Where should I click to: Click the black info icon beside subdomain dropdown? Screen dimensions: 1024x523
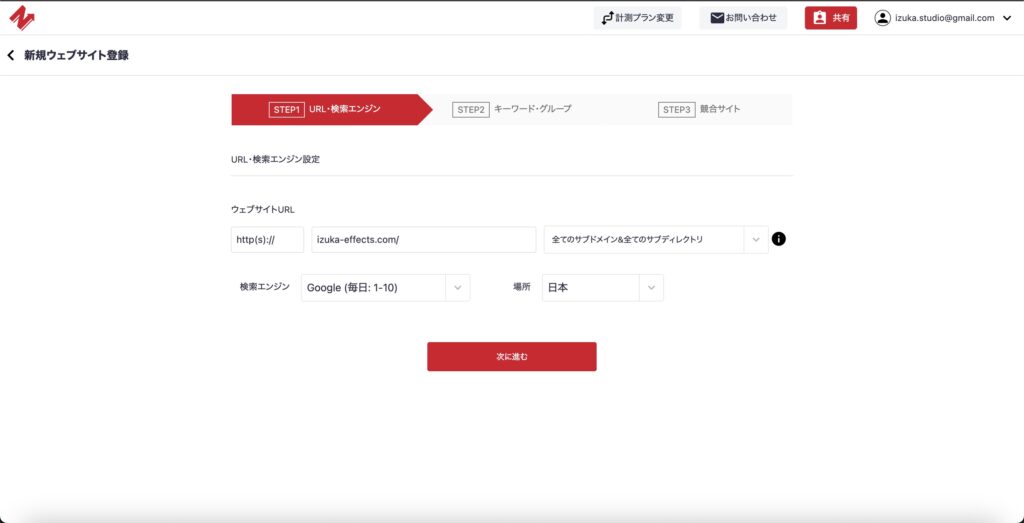click(x=779, y=239)
